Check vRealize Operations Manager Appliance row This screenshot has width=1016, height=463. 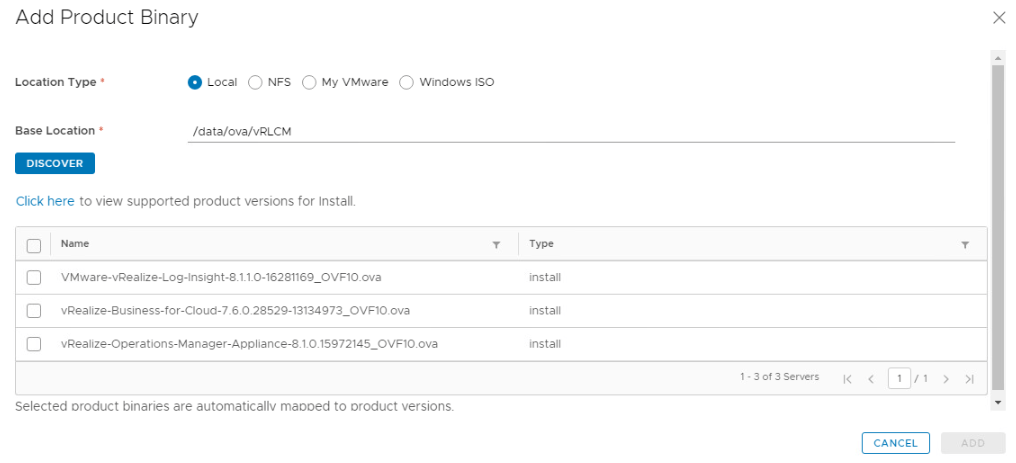[x=34, y=344]
